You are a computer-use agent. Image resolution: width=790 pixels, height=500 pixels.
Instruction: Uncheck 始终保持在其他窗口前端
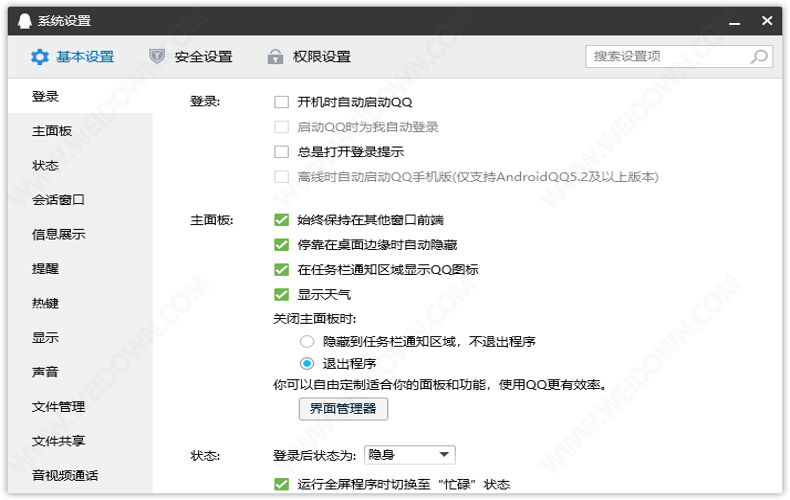[281, 220]
